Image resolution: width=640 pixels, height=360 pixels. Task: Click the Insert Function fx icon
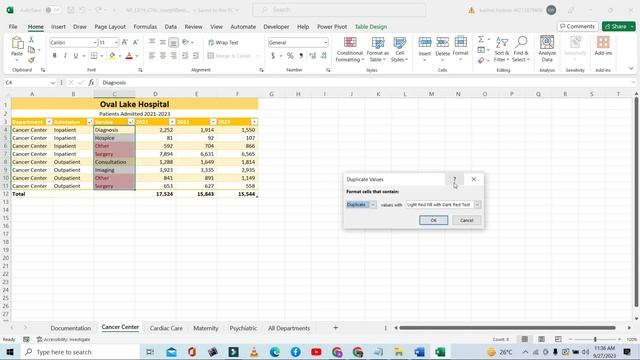click(x=91, y=82)
